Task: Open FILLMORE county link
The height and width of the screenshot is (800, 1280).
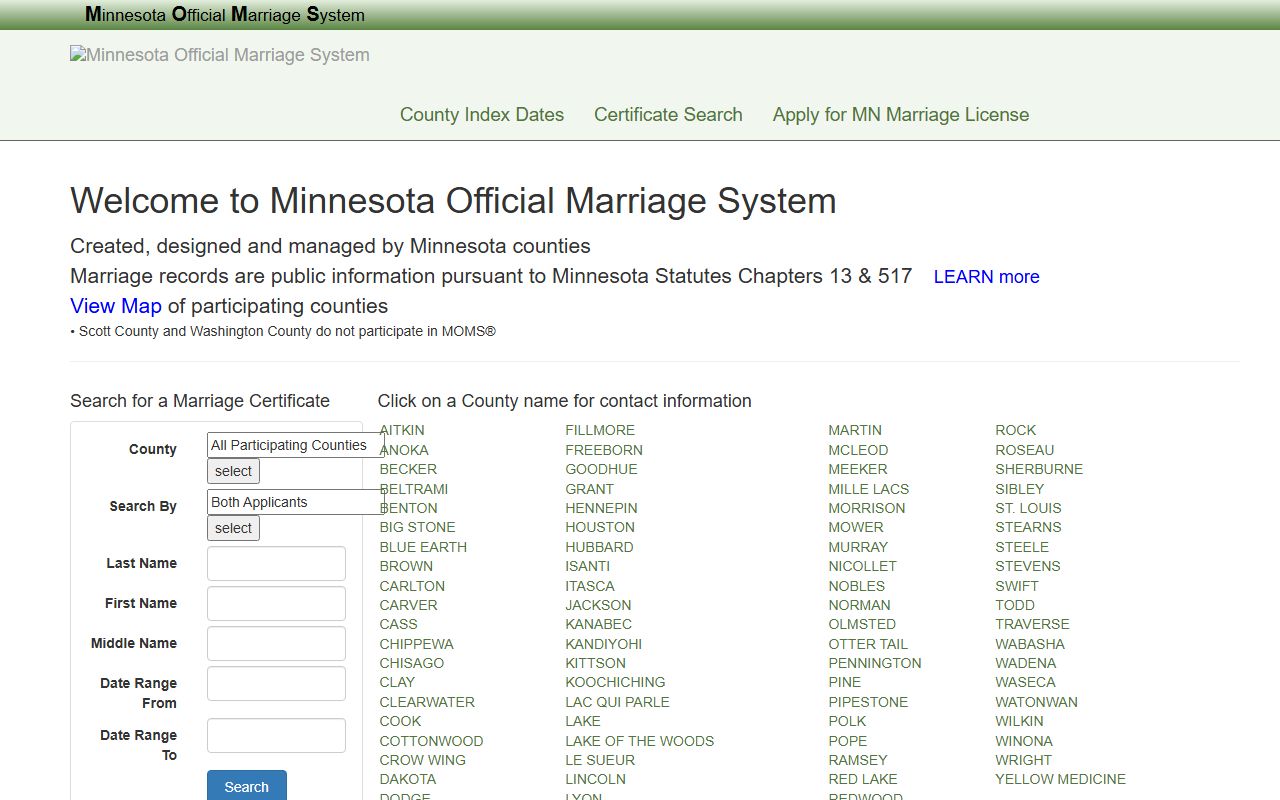Action: point(600,430)
